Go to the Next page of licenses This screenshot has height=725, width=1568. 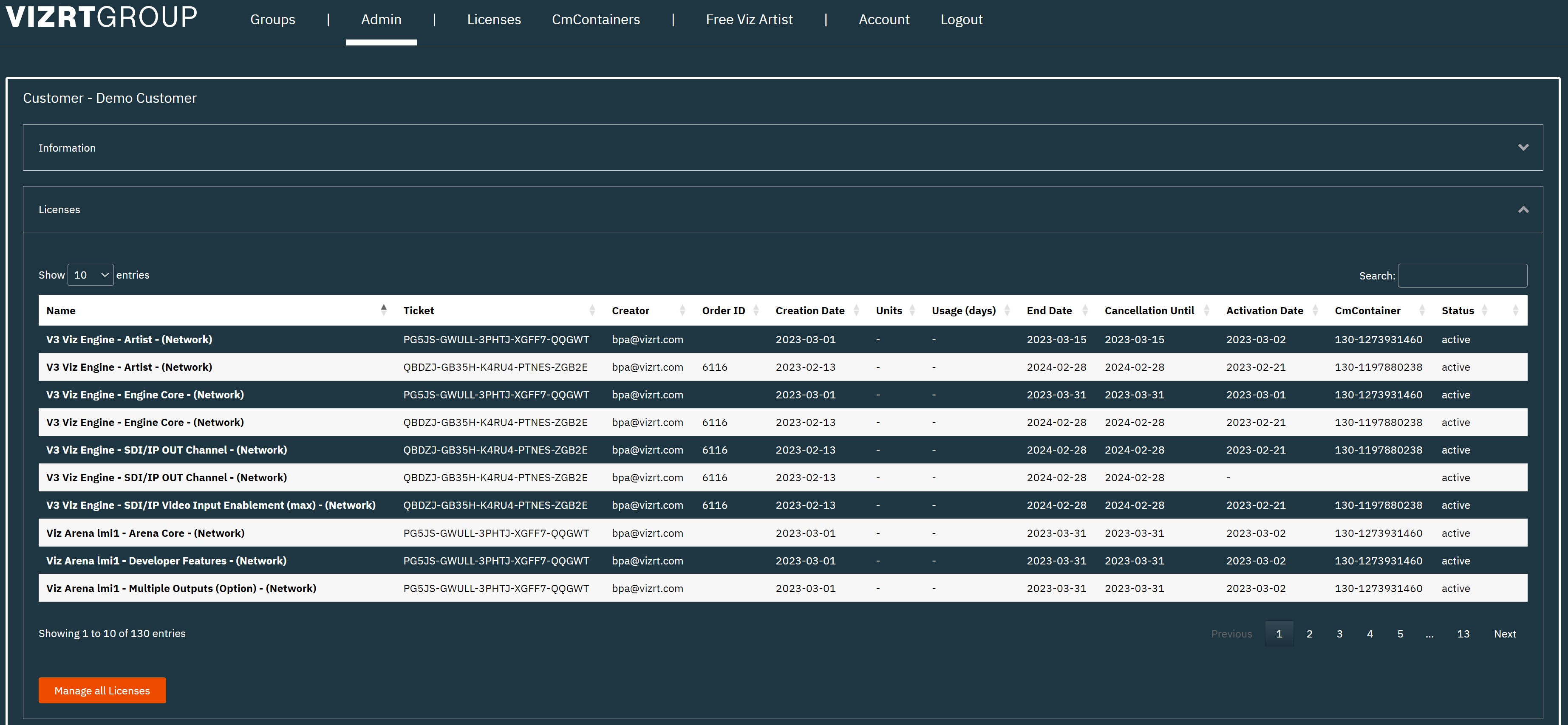pyautogui.click(x=1505, y=634)
